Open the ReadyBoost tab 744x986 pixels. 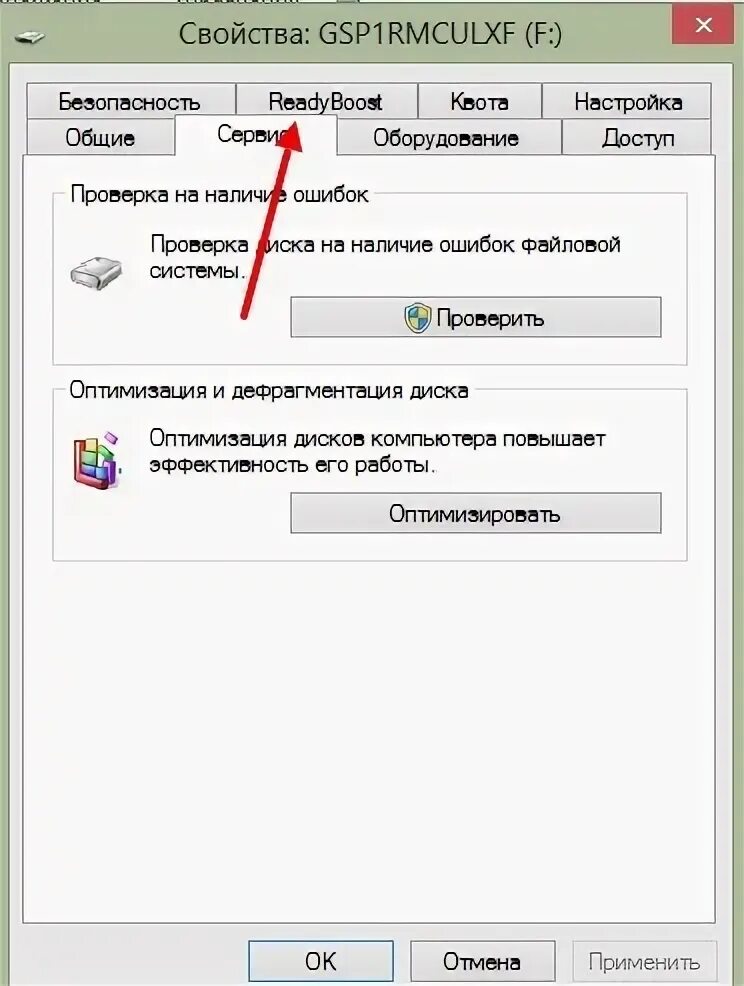(x=326, y=101)
